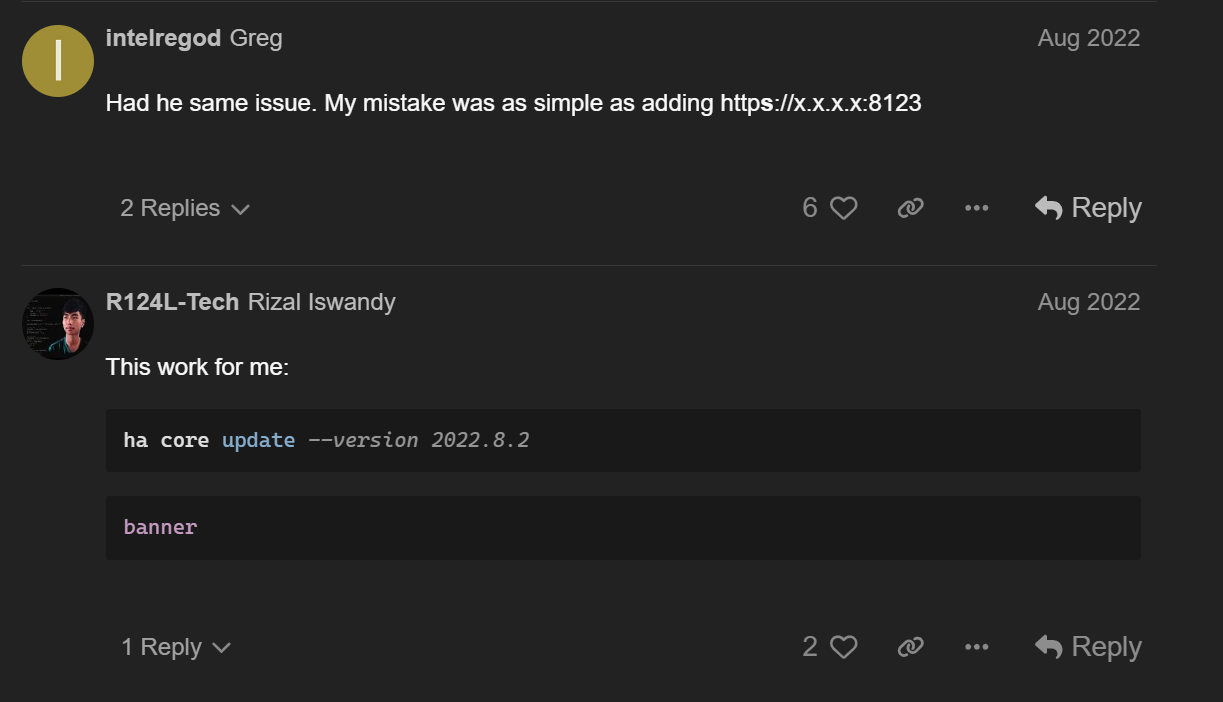The image size is (1223, 702).
Task: Click Aug 2022 date on intelregod's post
Action: (1088, 38)
